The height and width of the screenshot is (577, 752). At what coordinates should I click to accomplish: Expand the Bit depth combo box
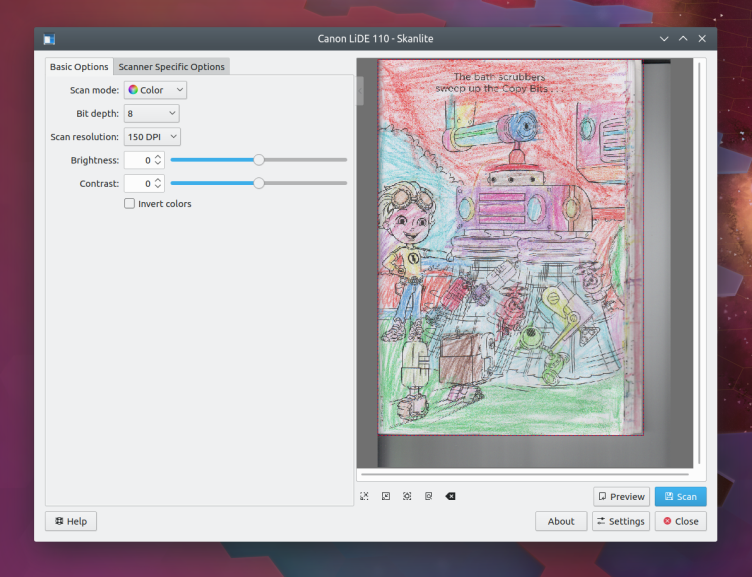pos(151,114)
